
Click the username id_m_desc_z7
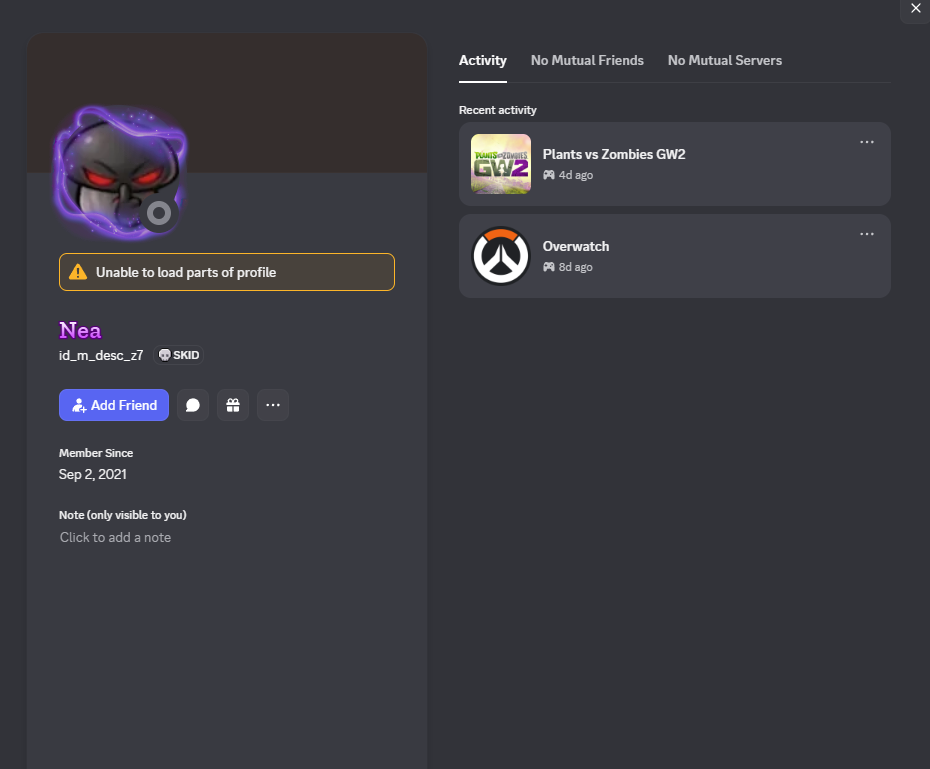[101, 355]
